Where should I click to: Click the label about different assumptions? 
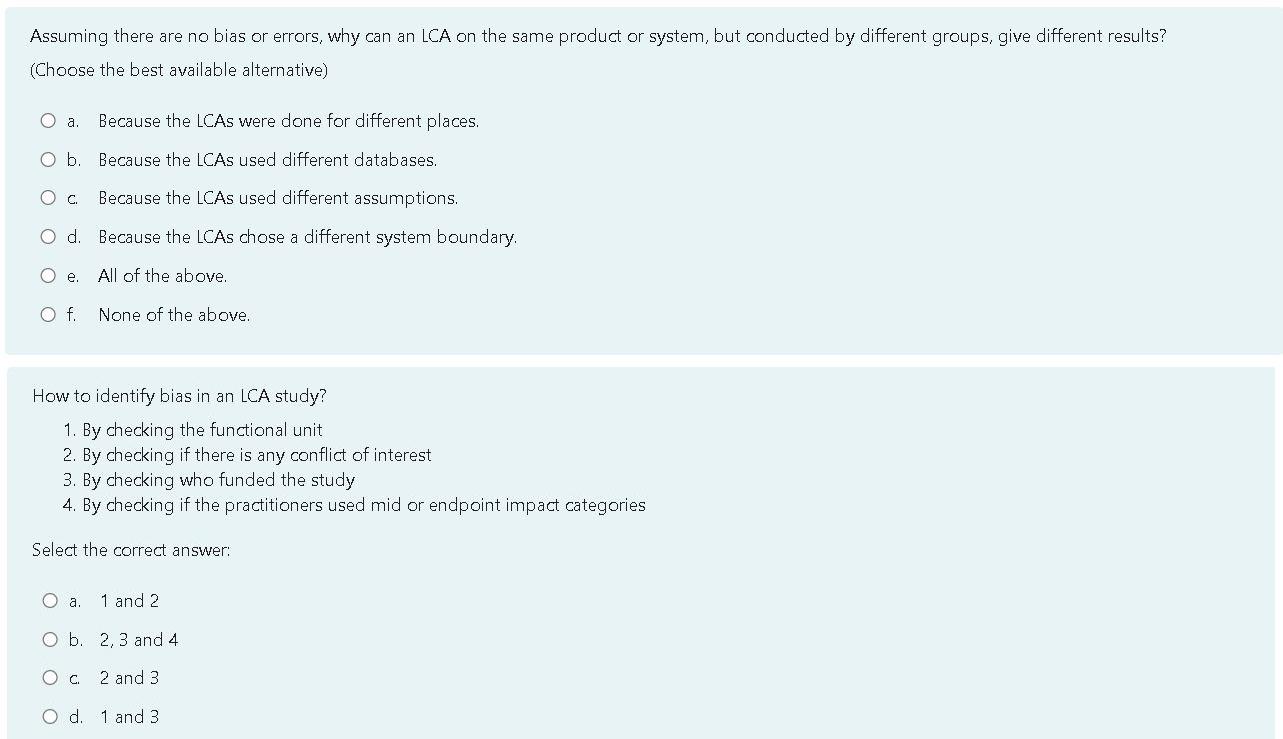pyautogui.click(x=277, y=197)
